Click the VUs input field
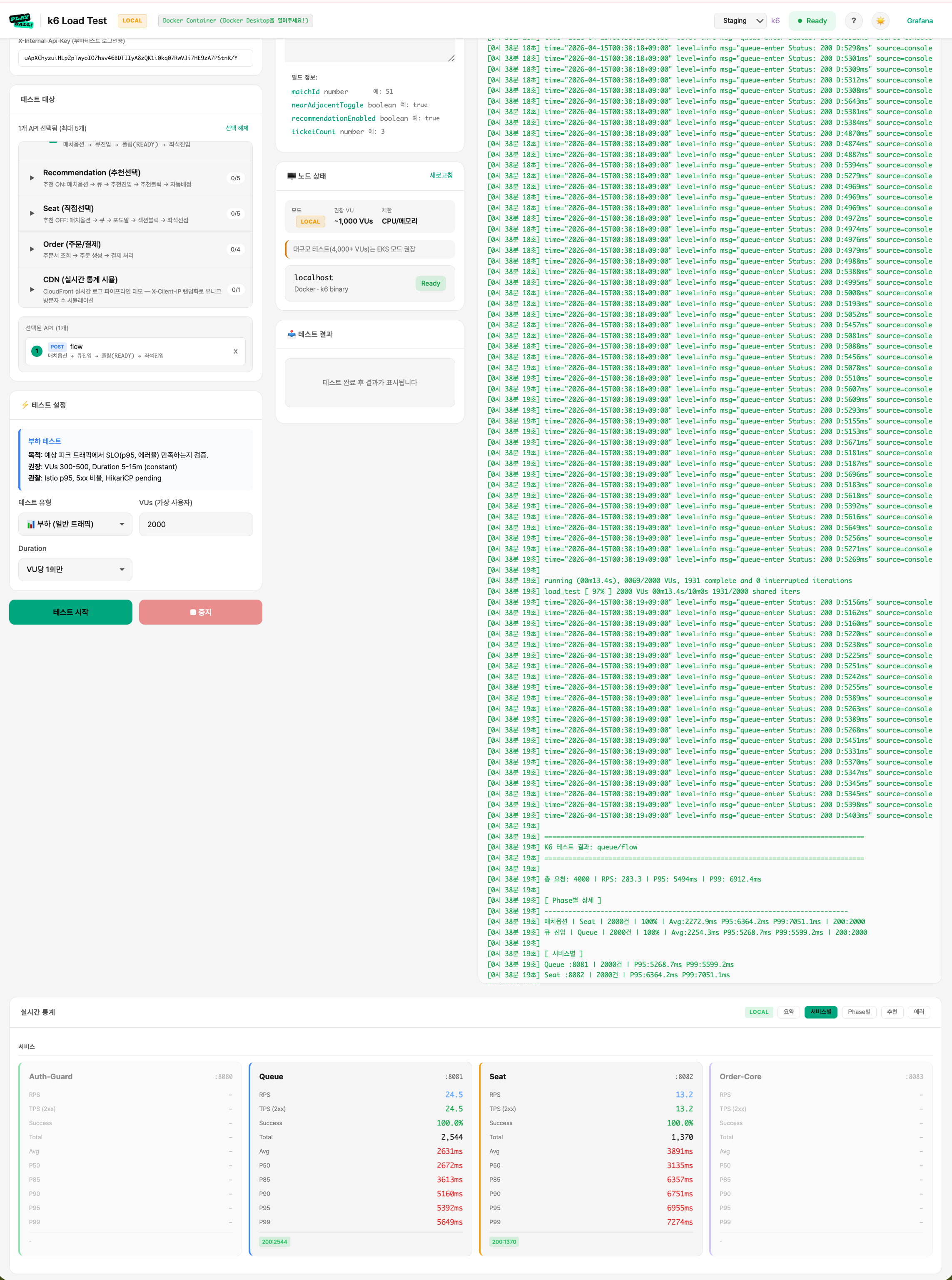Viewport: 952px width, 1280px height. tap(195, 524)
